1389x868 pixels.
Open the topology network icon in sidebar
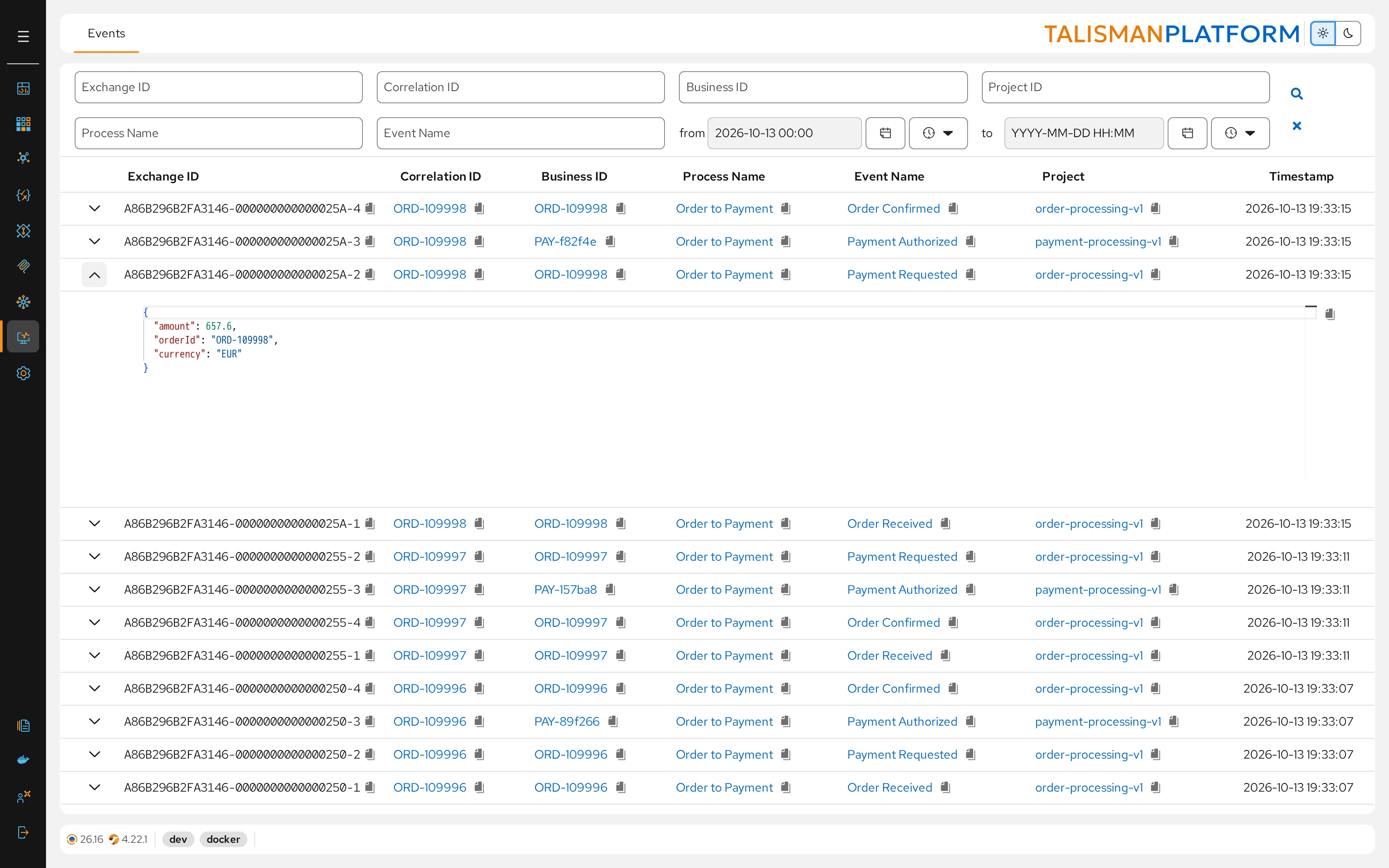tap(23, 158)
